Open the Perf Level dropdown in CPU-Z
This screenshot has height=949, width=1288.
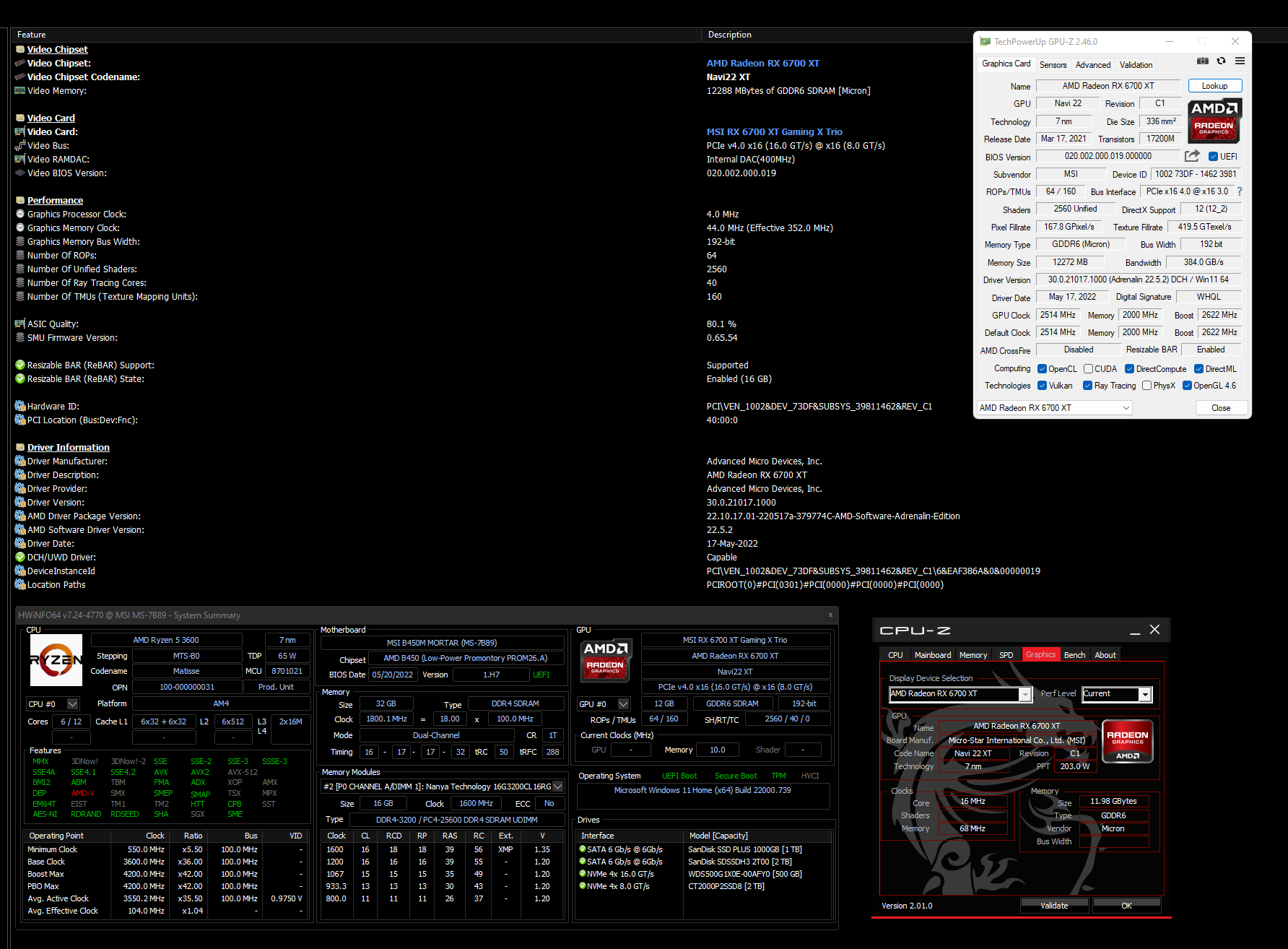1116,694
